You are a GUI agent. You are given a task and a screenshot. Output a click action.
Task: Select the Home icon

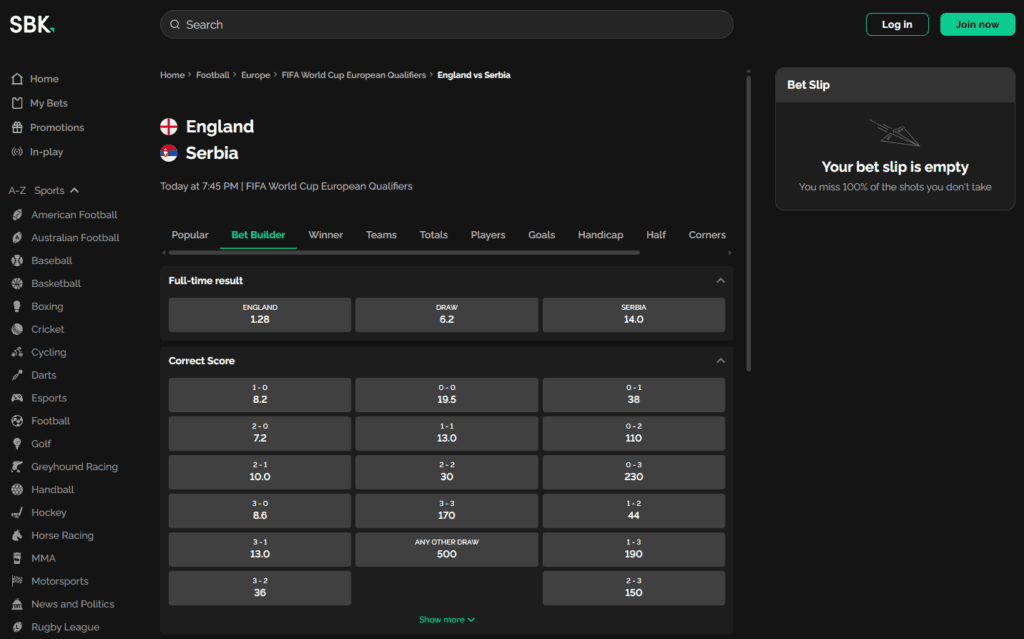(18, 78)
